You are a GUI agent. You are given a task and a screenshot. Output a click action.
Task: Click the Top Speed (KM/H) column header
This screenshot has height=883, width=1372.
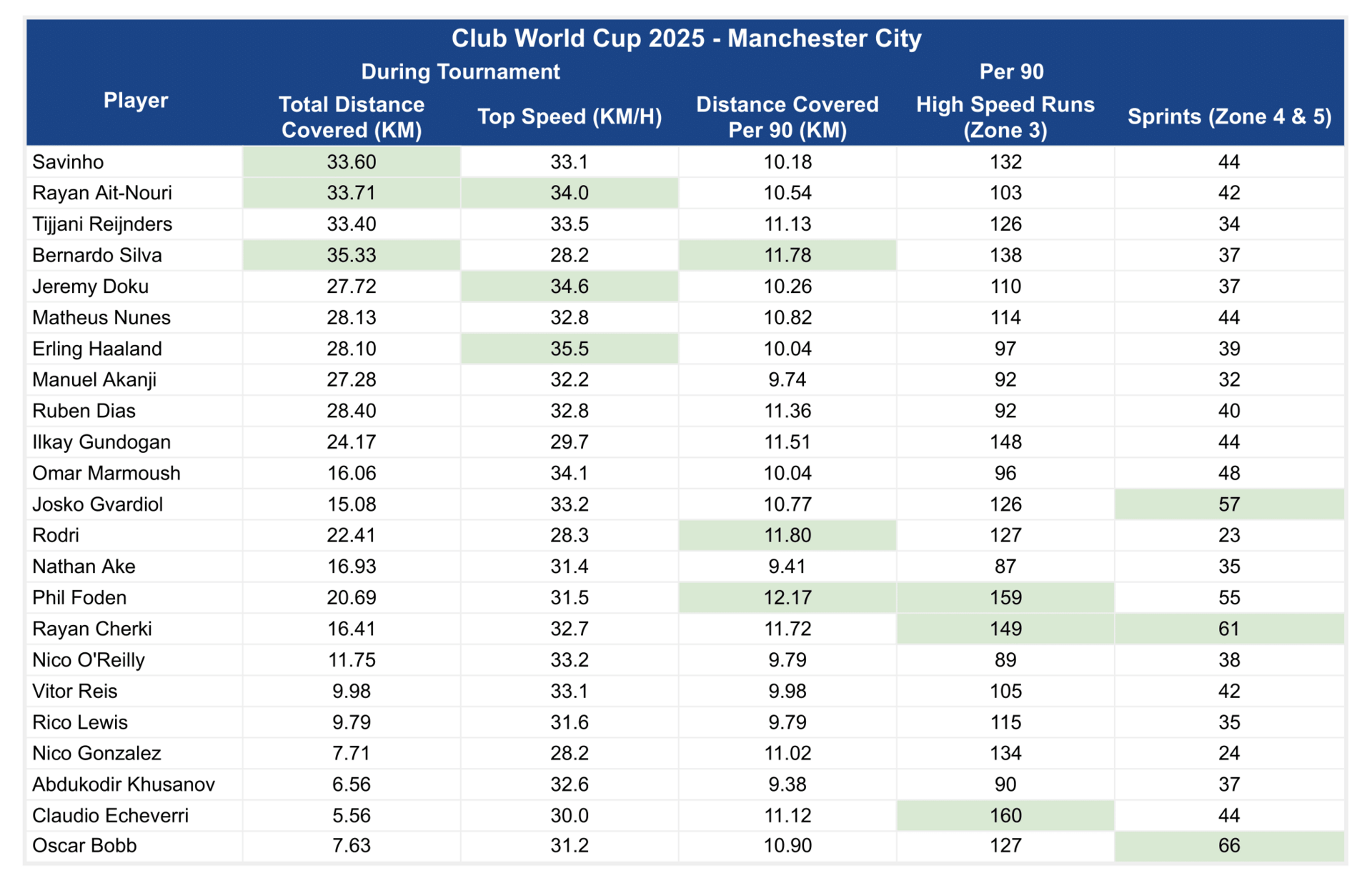pos(570,116)
